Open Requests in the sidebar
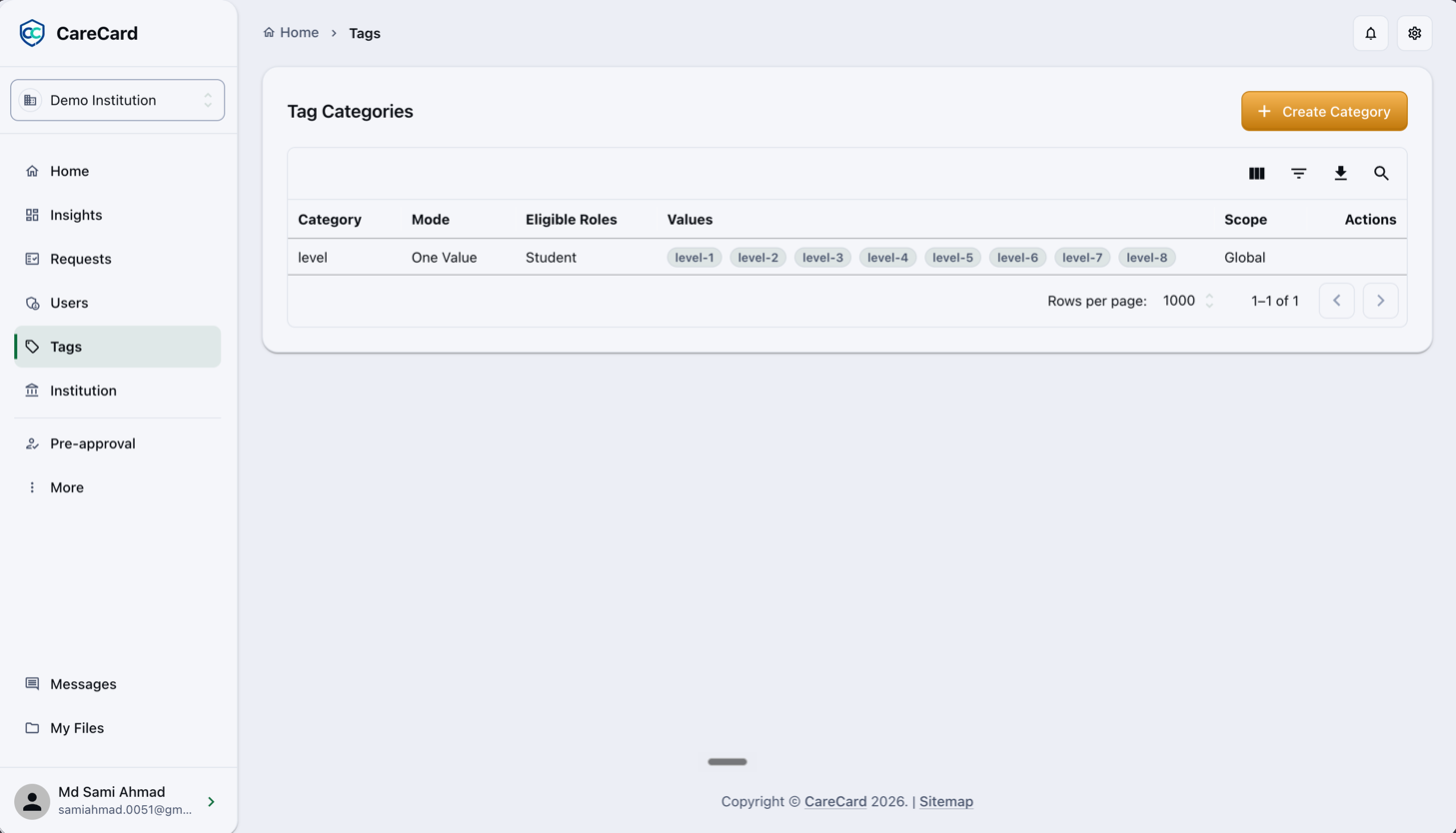 coord(117,259)
